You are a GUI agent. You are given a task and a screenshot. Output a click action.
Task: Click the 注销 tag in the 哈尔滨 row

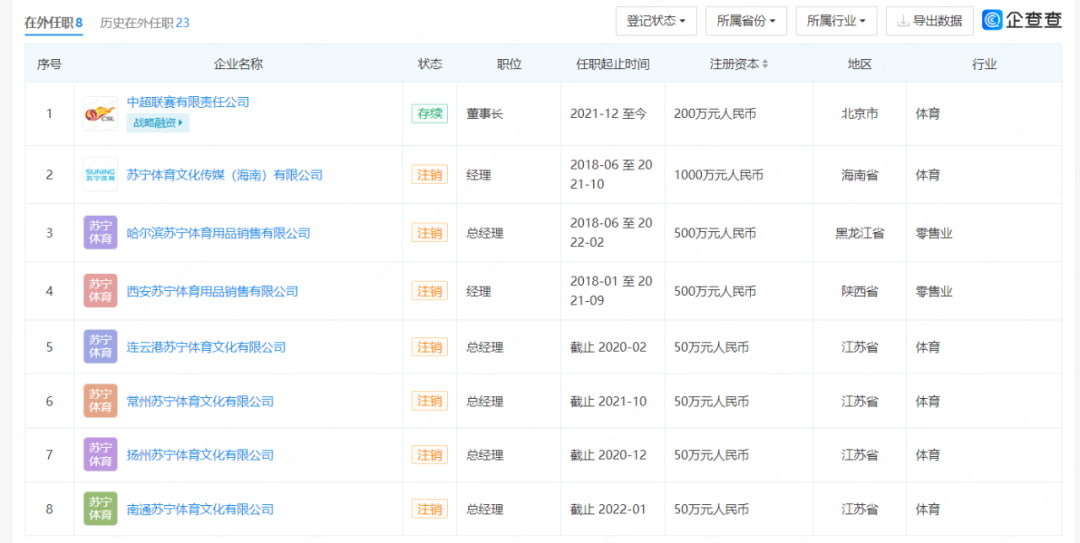pos(430,233)
